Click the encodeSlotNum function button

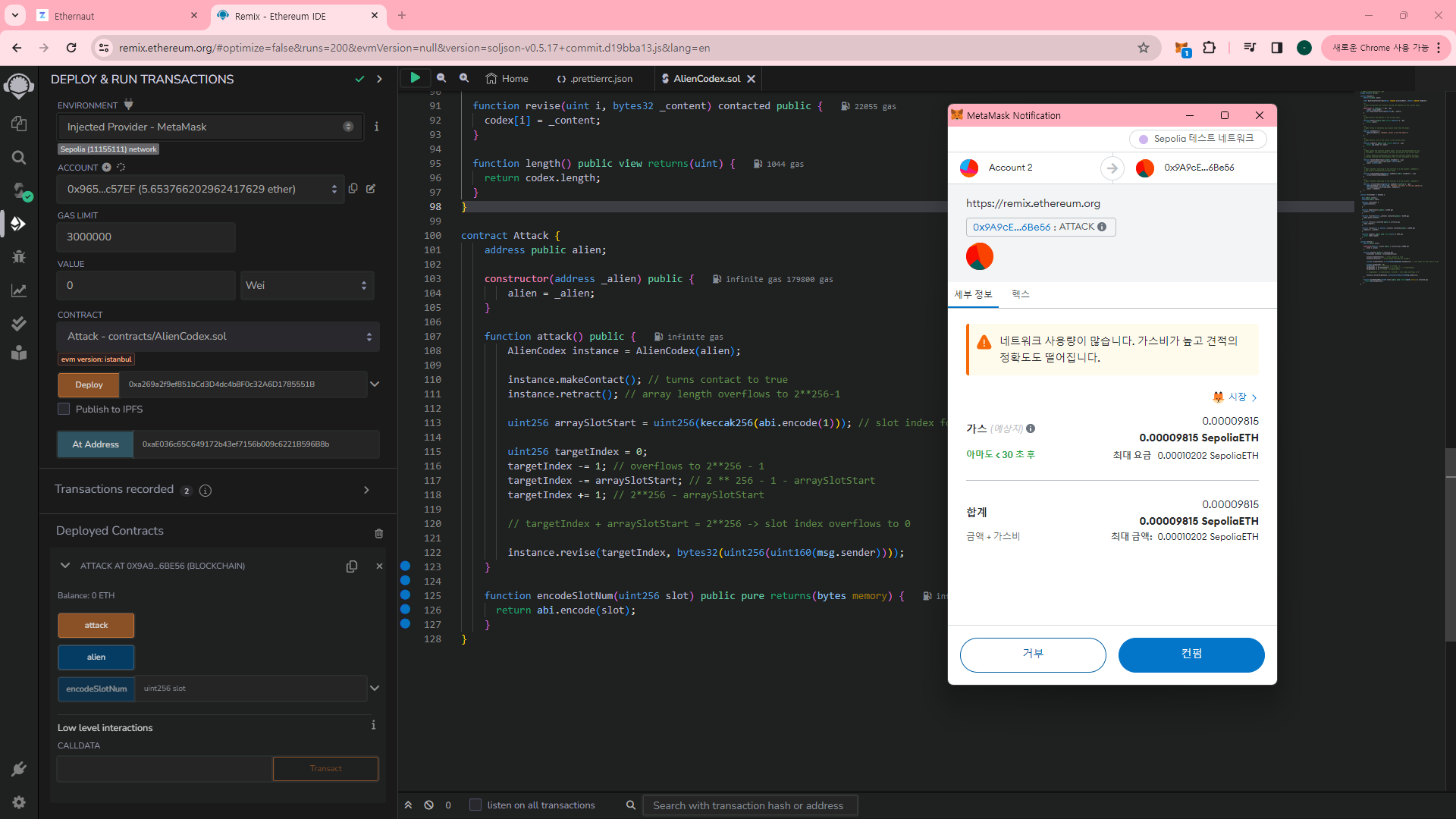(x=96, y=689)
